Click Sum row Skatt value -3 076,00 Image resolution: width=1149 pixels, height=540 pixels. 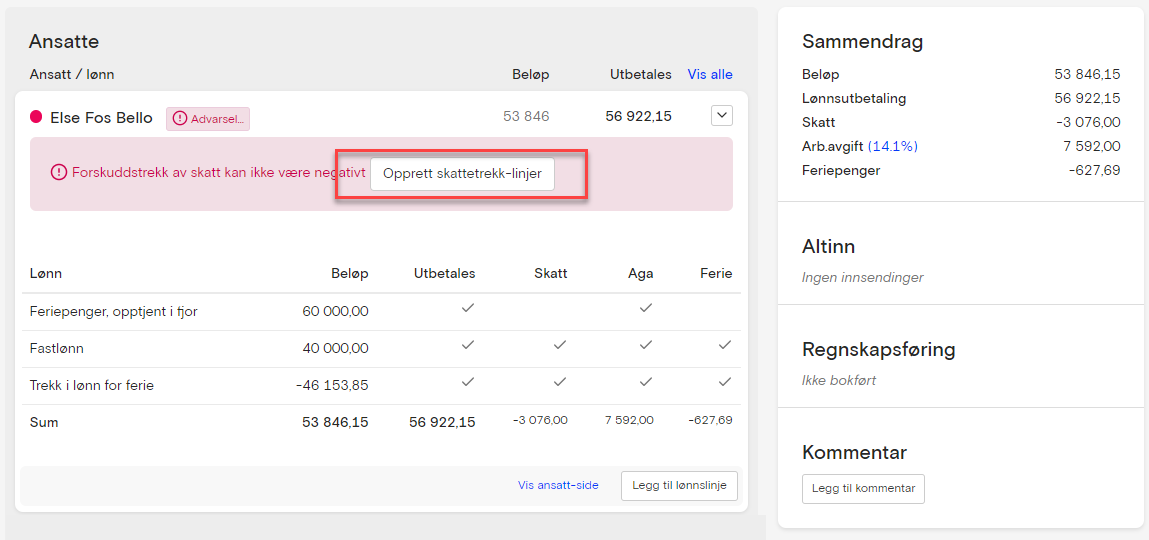point(540,421)
